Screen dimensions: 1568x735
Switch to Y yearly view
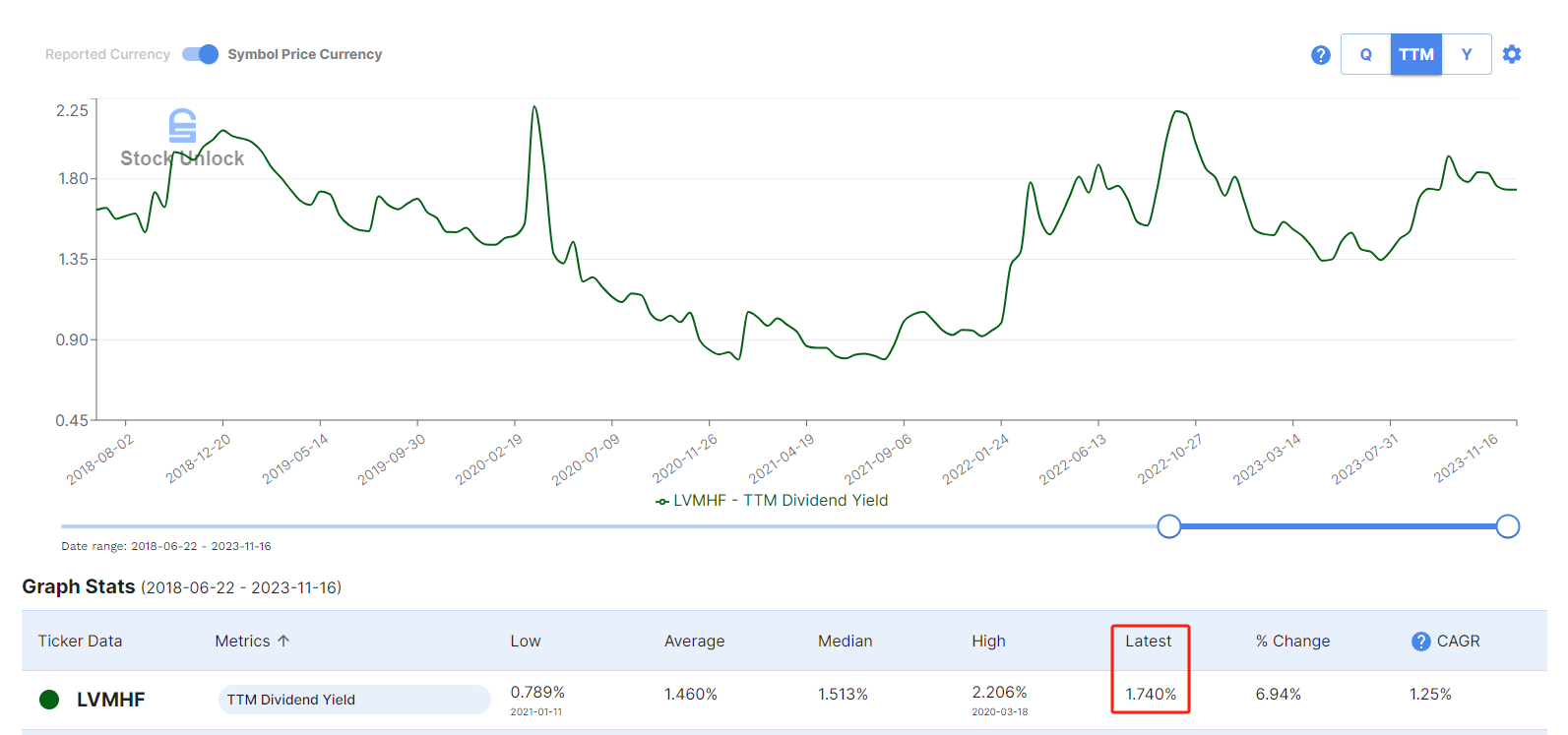click(x=1467, y=54)
